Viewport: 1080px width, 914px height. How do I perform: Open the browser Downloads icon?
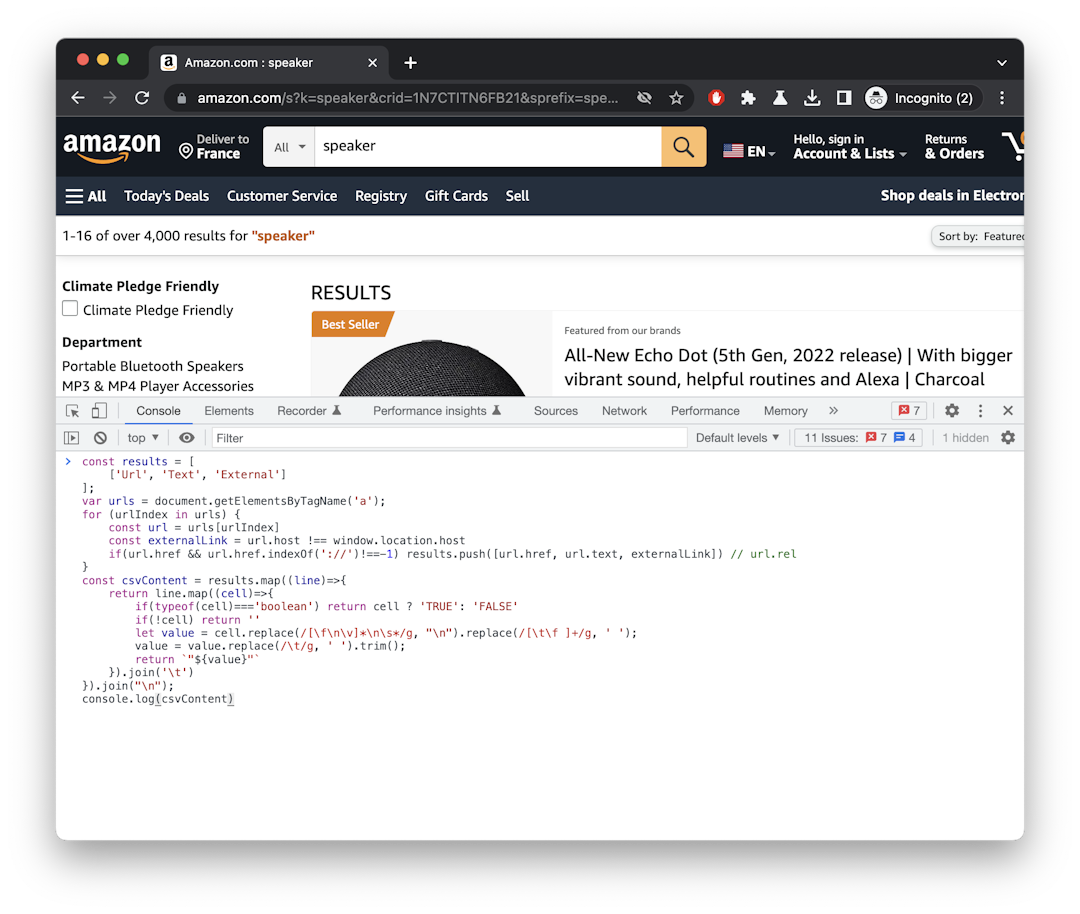click(812, 98)
